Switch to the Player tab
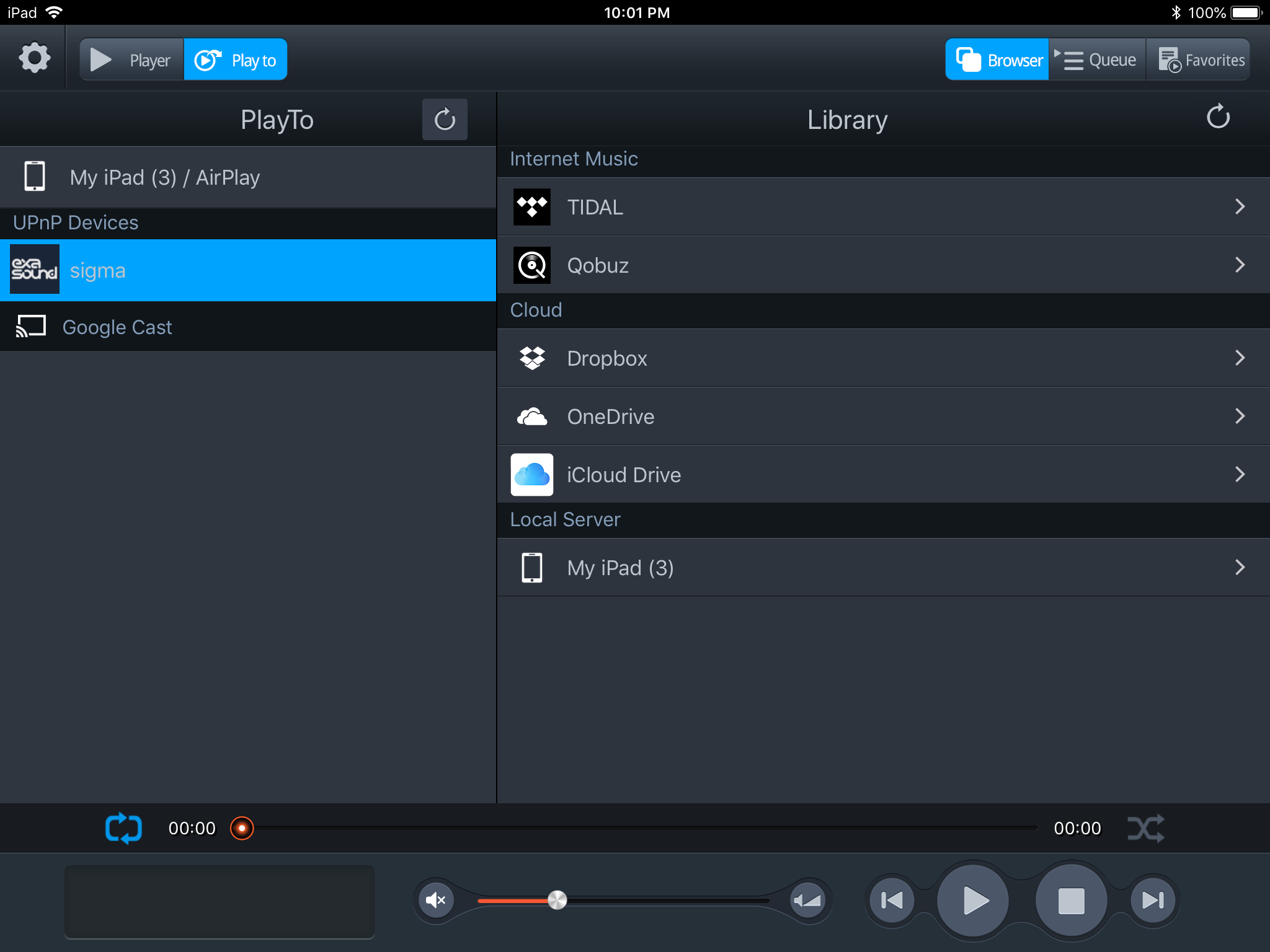The width and height of the screenshot is (1270, 952). click(x=131, y=59)
